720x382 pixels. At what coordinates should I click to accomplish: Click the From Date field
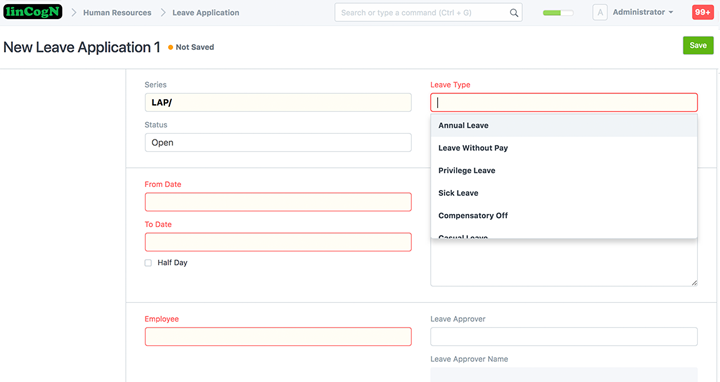pyautogui.click(x=278, y=202)
